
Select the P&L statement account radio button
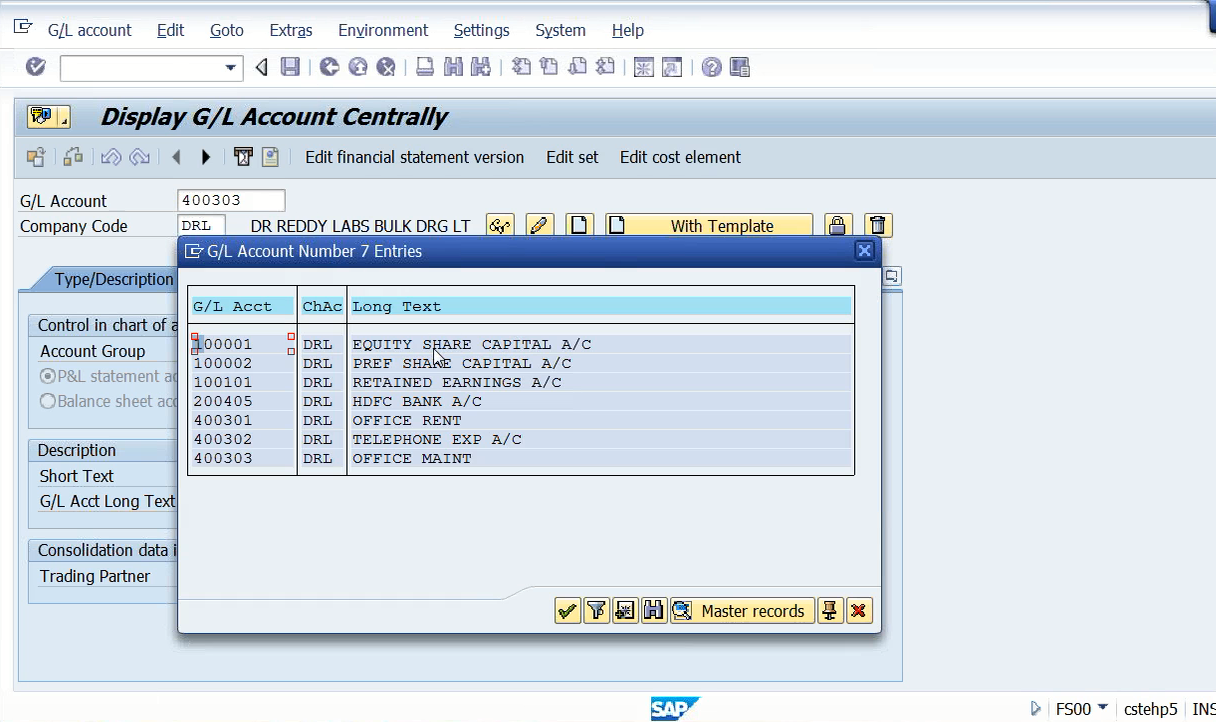click(x=47, y=376)
